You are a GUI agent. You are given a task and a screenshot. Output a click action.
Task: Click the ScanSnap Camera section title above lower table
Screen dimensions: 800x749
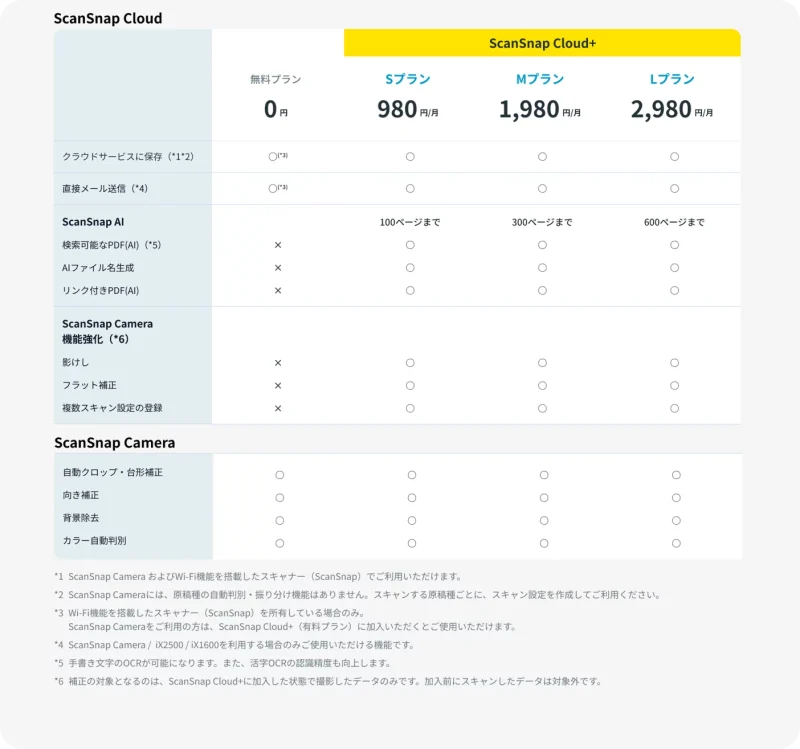[115, 442]
